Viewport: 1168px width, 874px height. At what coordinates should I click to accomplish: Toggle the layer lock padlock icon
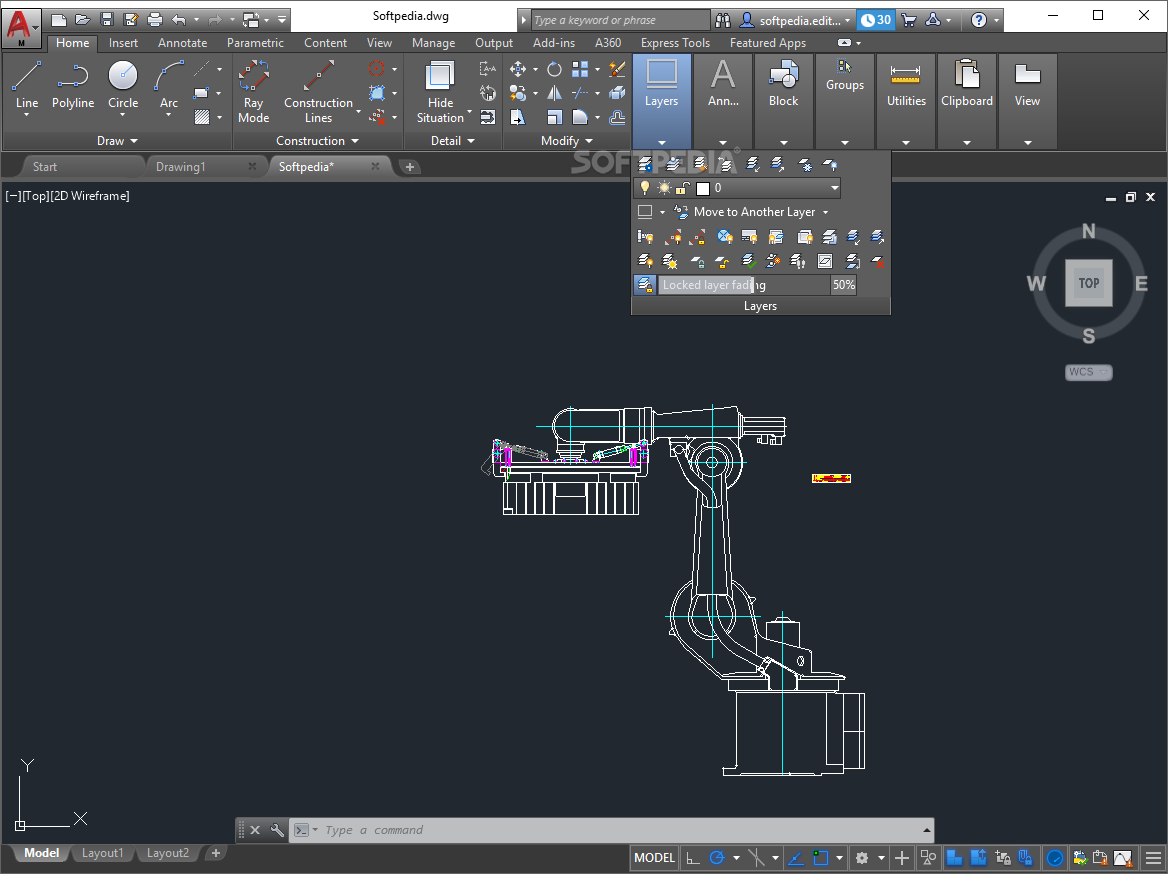pyautogui.click(x=682, y=188)
